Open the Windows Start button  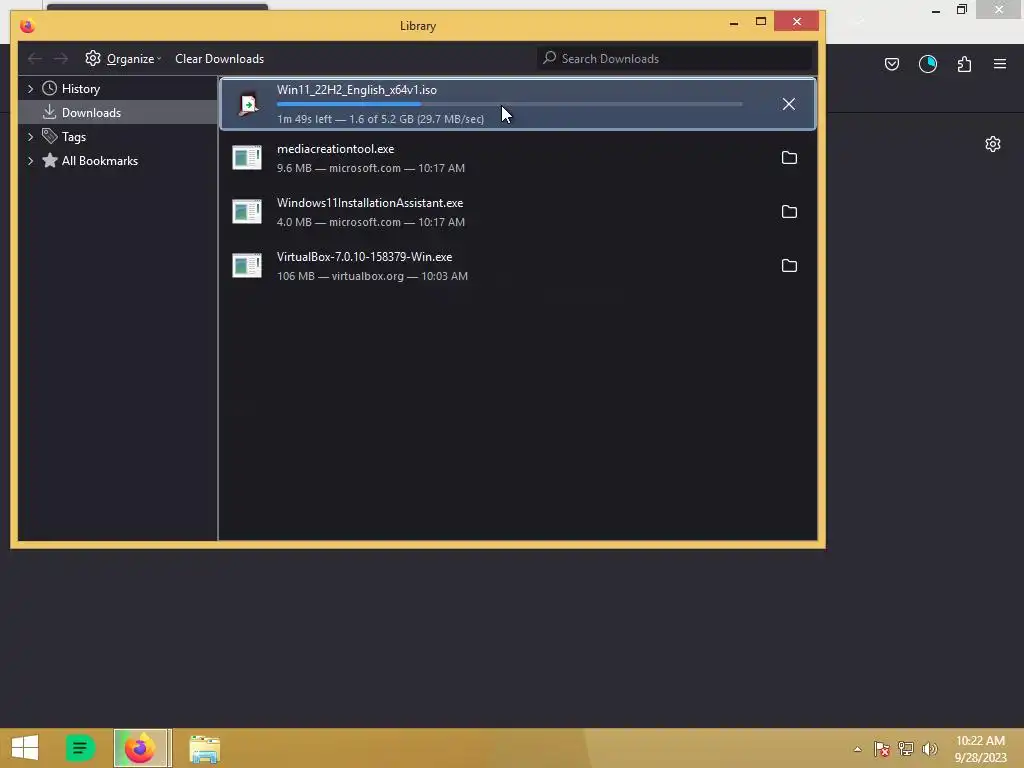pyautogui.click(x=25, y=748)
